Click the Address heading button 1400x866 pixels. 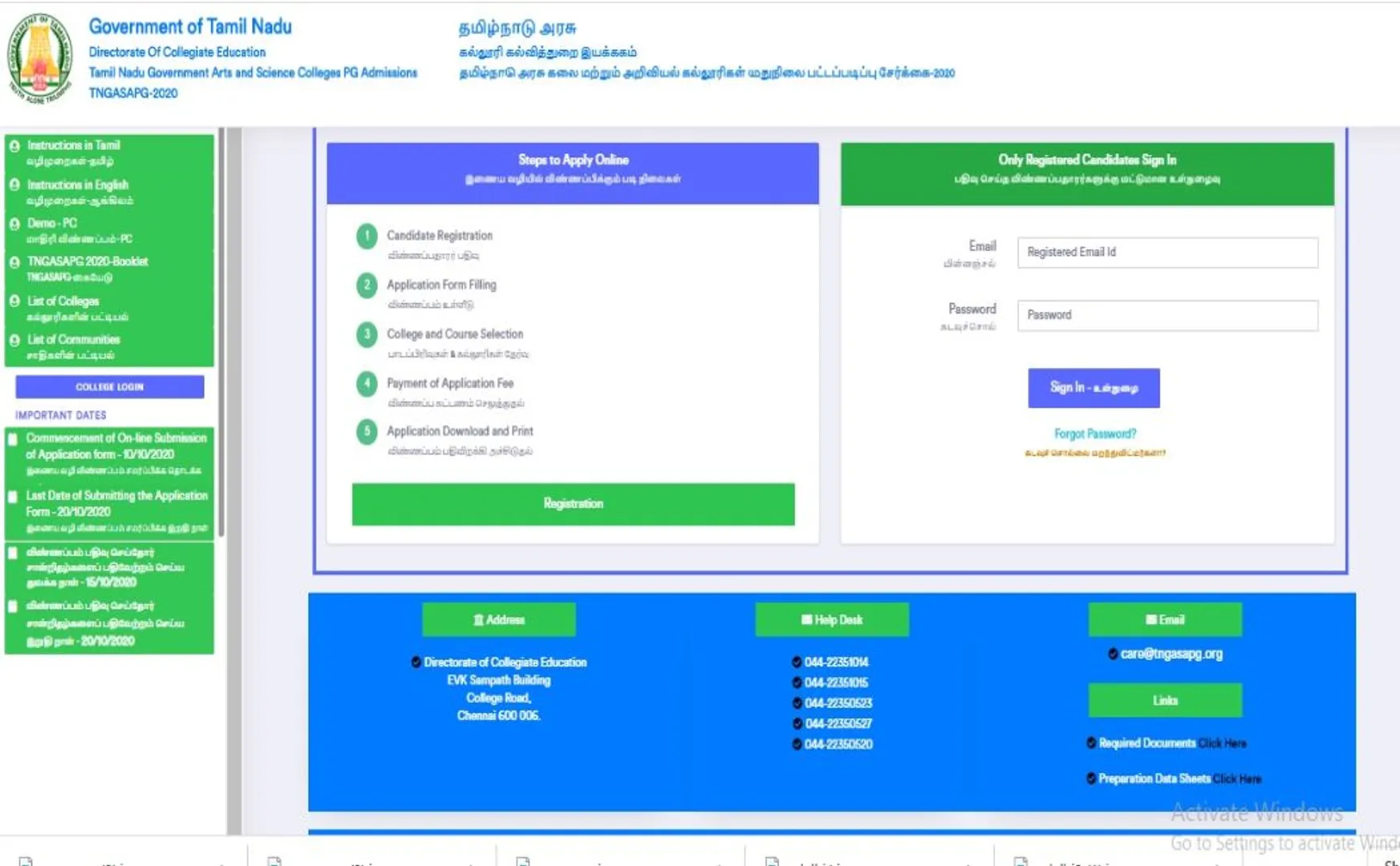click(x=499, y=620)
